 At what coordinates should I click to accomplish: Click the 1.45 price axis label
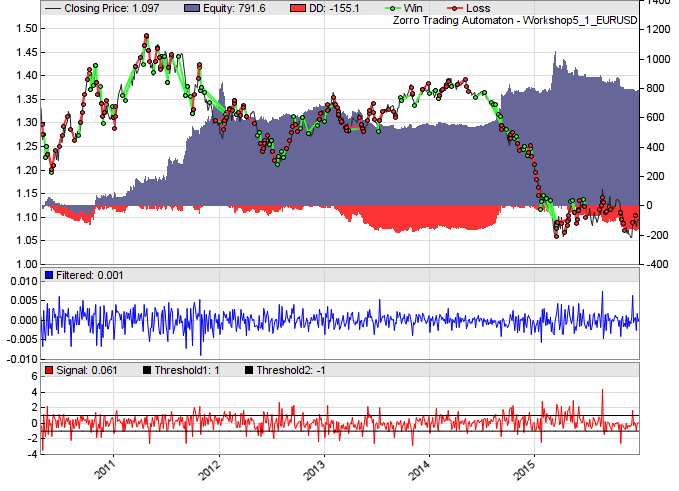coord(27,52)
